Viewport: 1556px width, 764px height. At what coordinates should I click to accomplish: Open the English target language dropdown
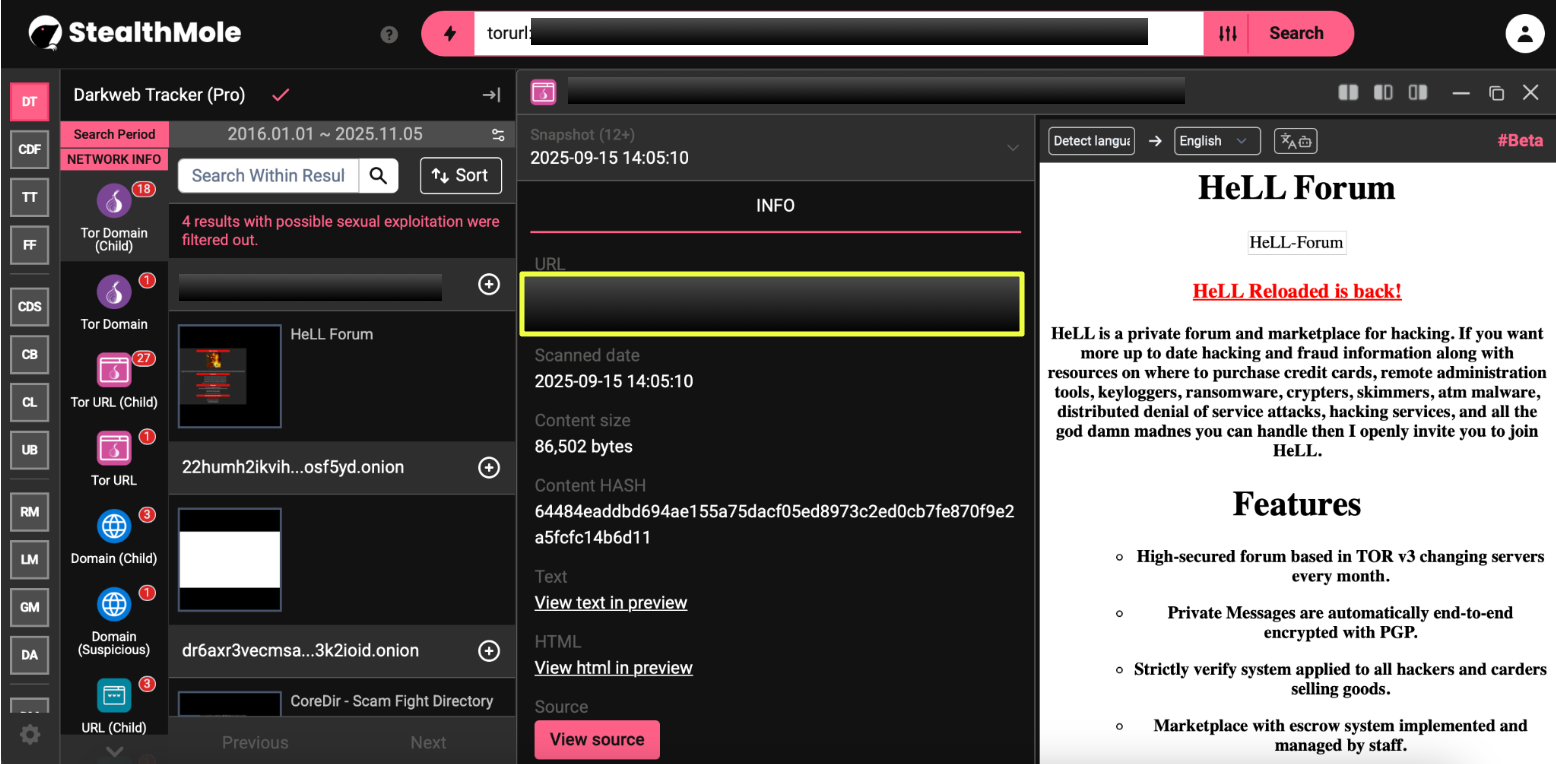click(1215, 141)
